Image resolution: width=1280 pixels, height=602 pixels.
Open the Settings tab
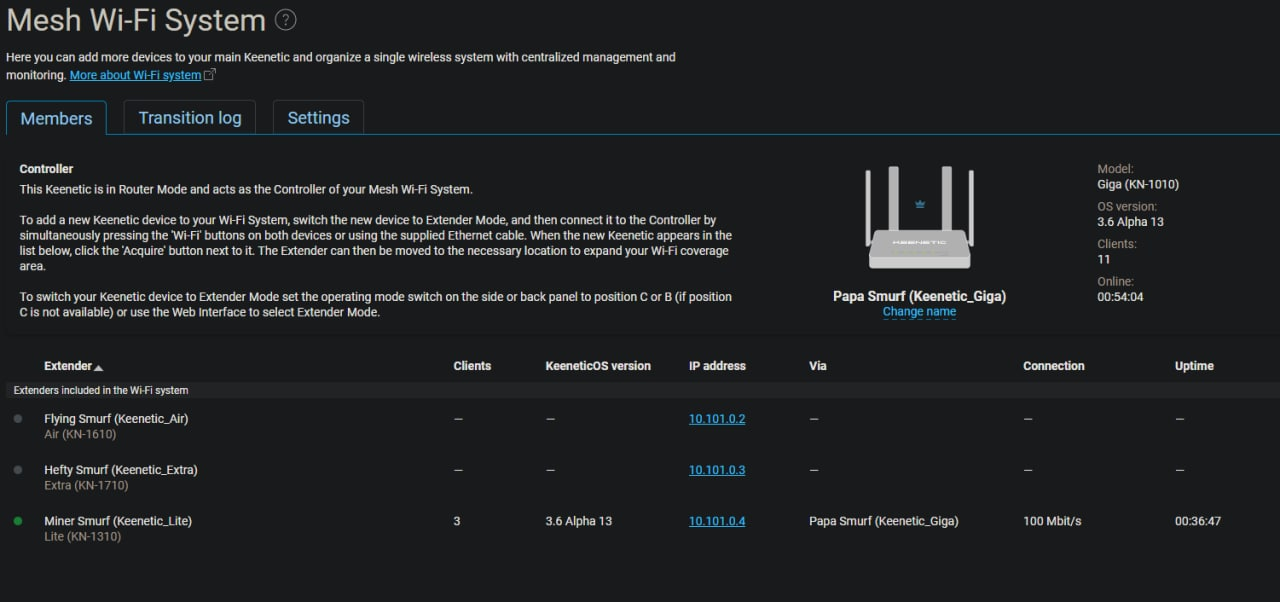click(318, 118)
